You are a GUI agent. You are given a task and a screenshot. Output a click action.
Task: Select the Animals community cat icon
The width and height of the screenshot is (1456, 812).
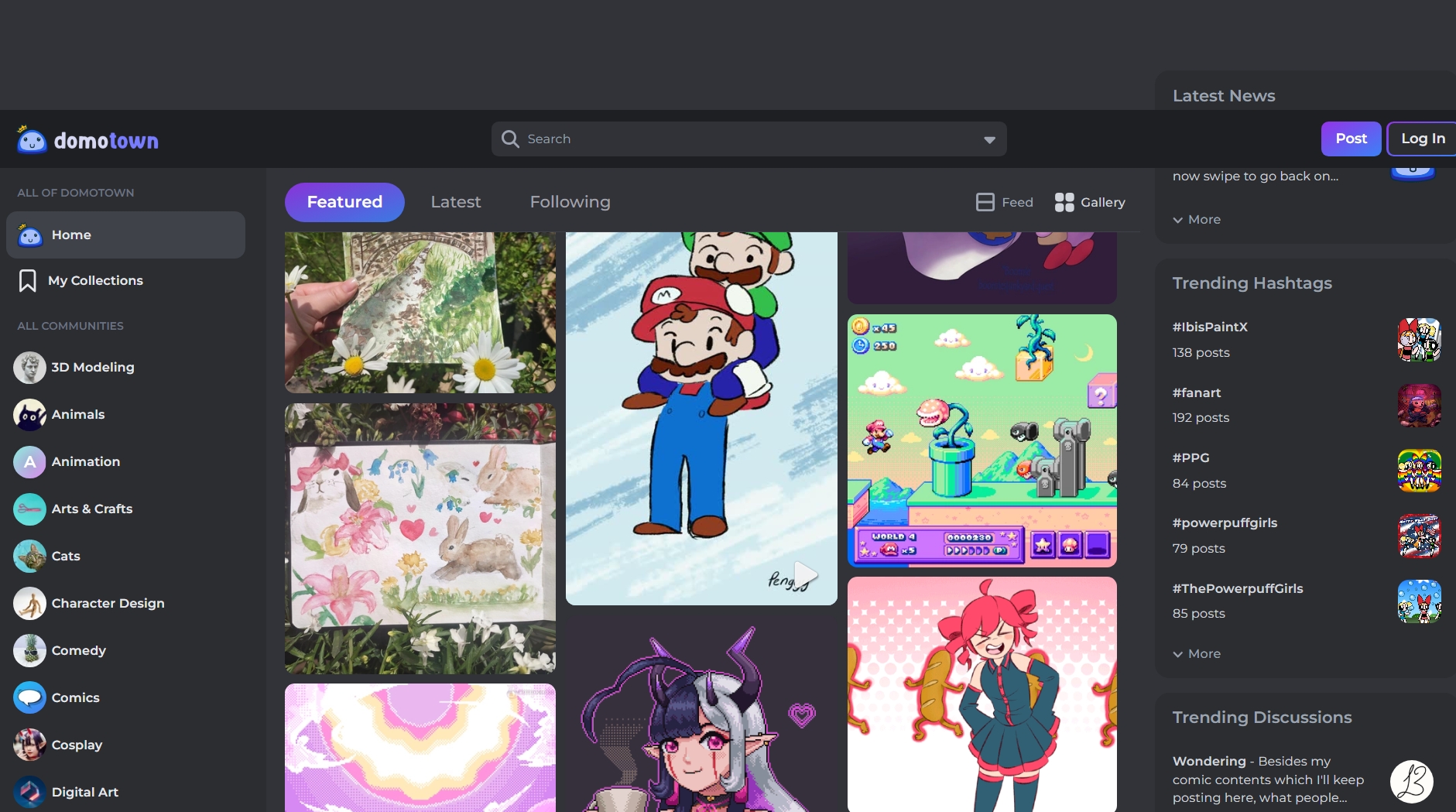(x=29, y=415)
